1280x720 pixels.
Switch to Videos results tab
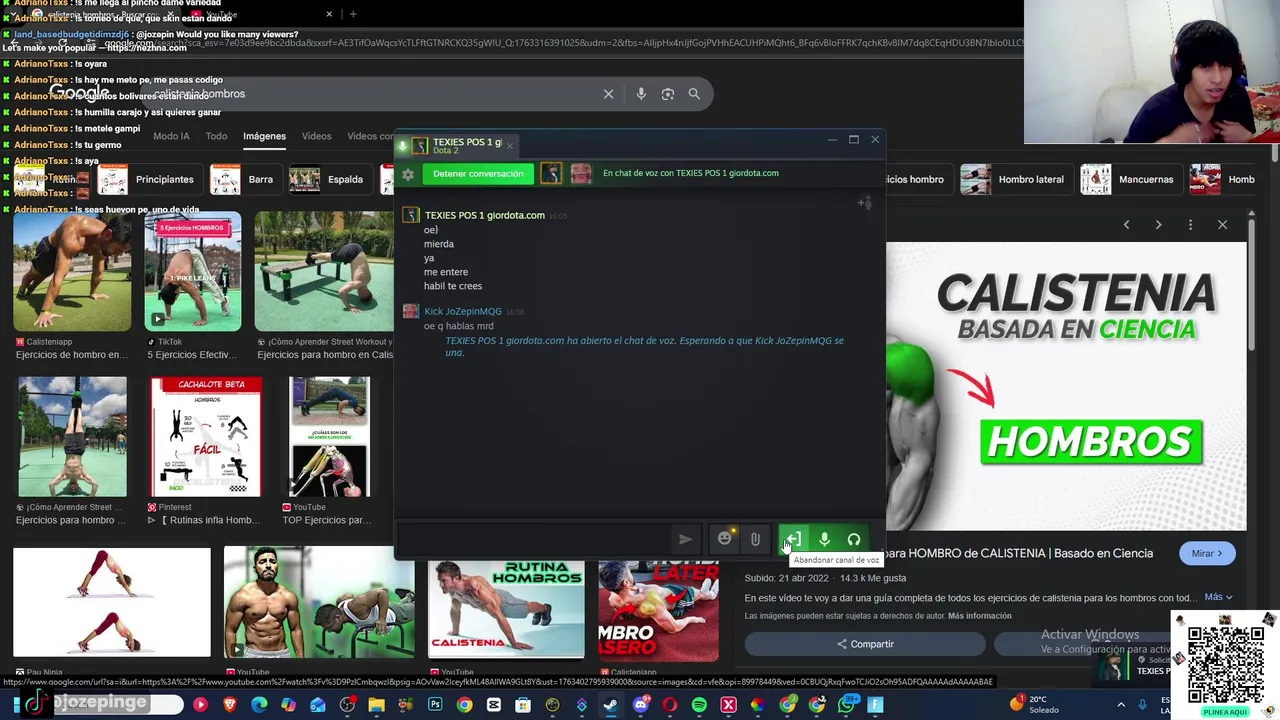pos(316,136)
